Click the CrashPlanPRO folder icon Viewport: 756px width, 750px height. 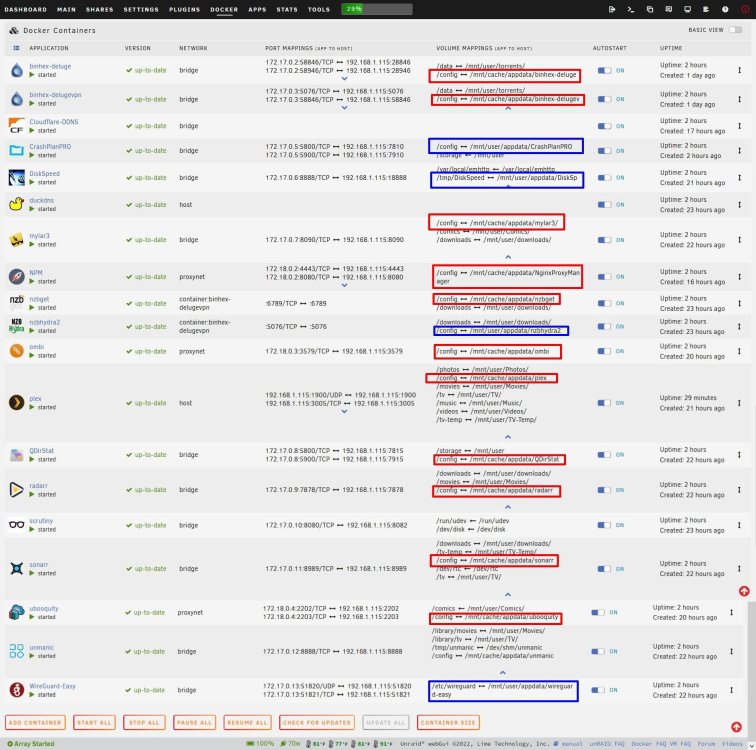point(17,150)
